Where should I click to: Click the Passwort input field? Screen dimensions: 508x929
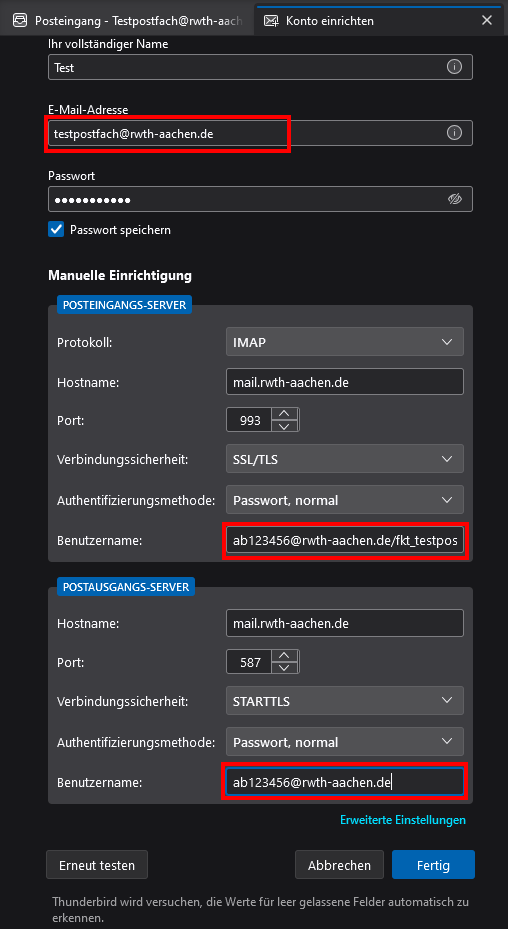[x=260, y=199]
